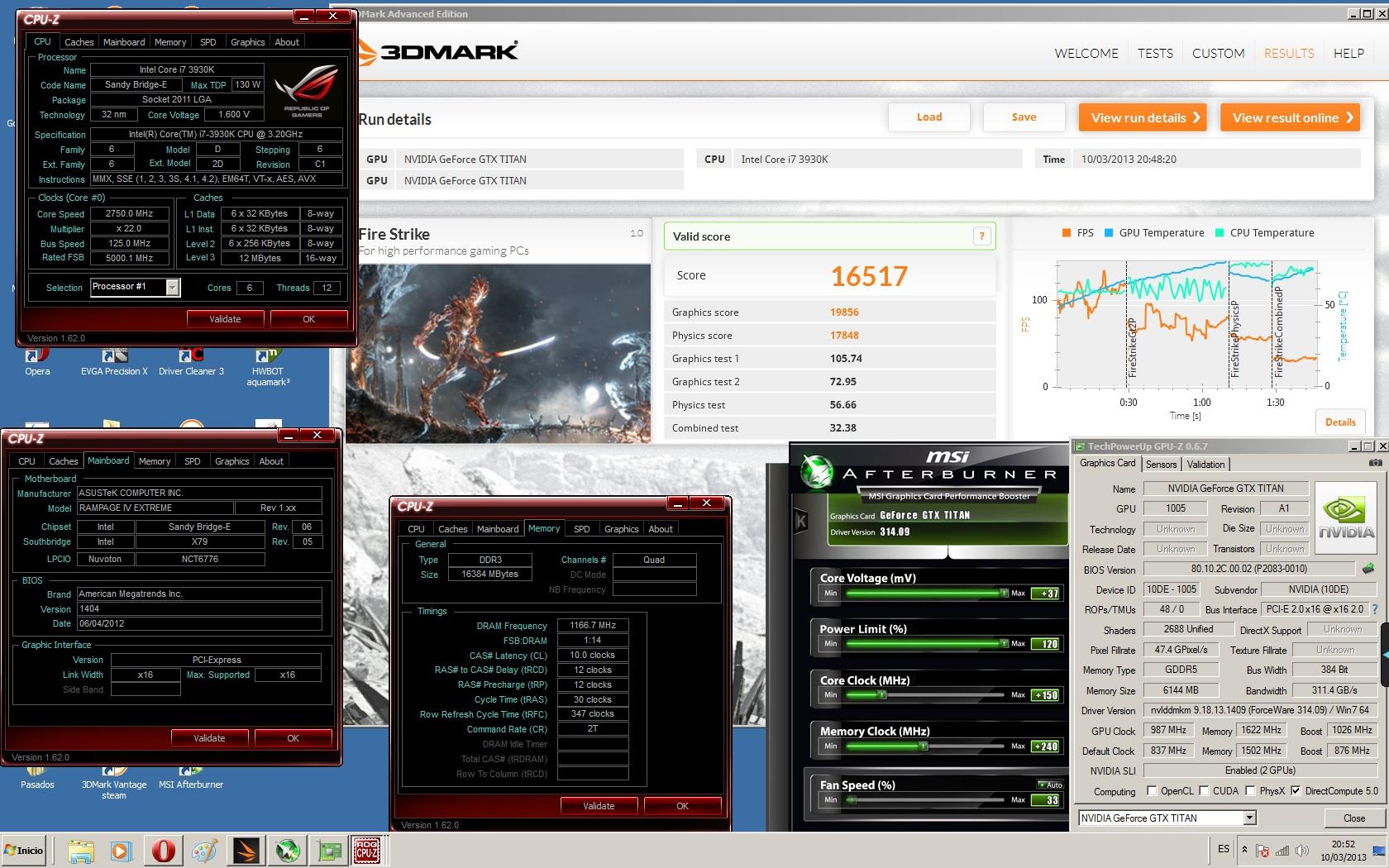This screenshot has width=1389, height=868.
Task: Click the Save button in 3DMark
Action: tap(1024, 117)
